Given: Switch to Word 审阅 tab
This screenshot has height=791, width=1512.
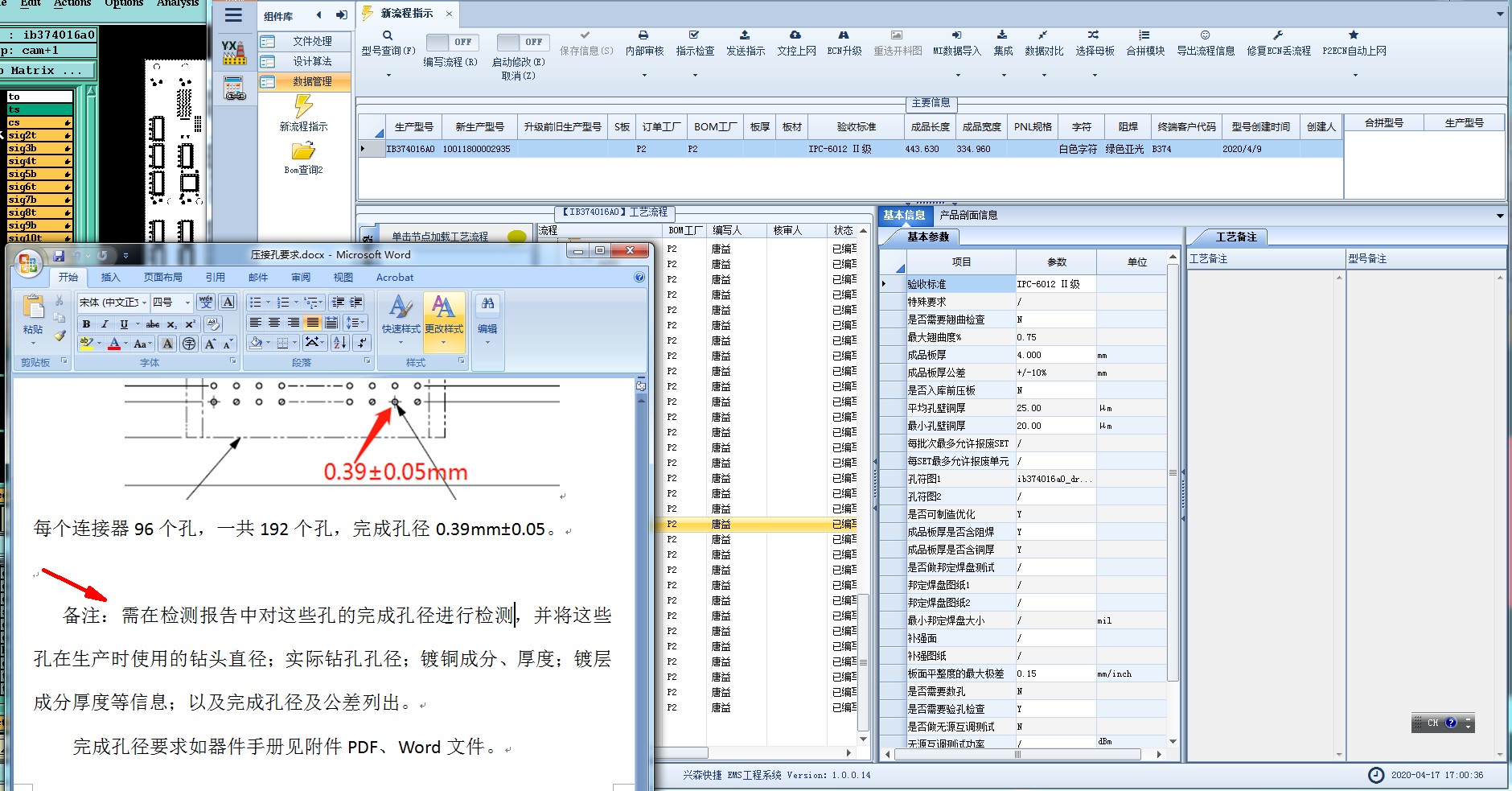Looking at the screenshot, I should (301, 278).
